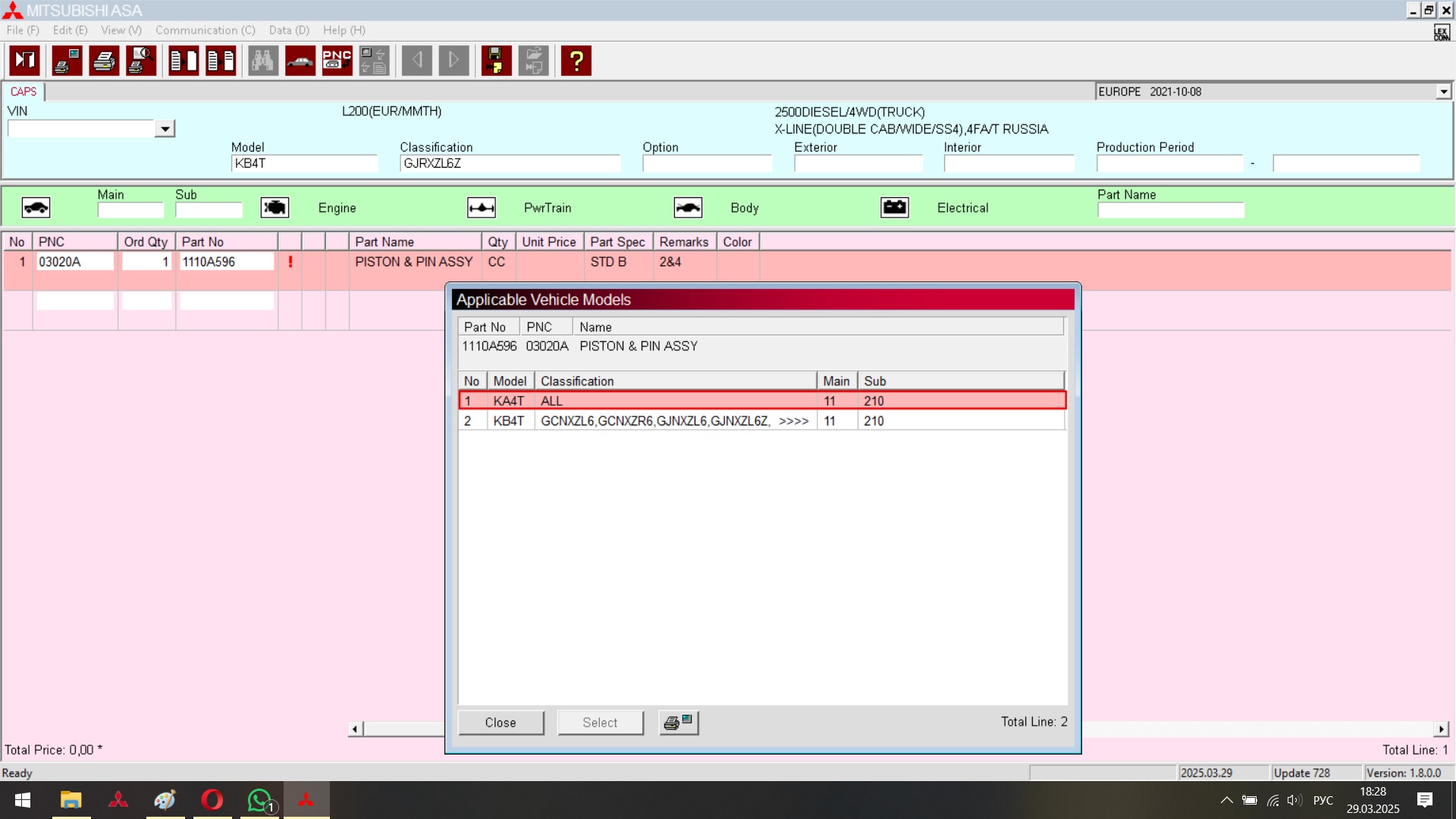
Task: Click the Production Period start field
Action: [1170, 164]
